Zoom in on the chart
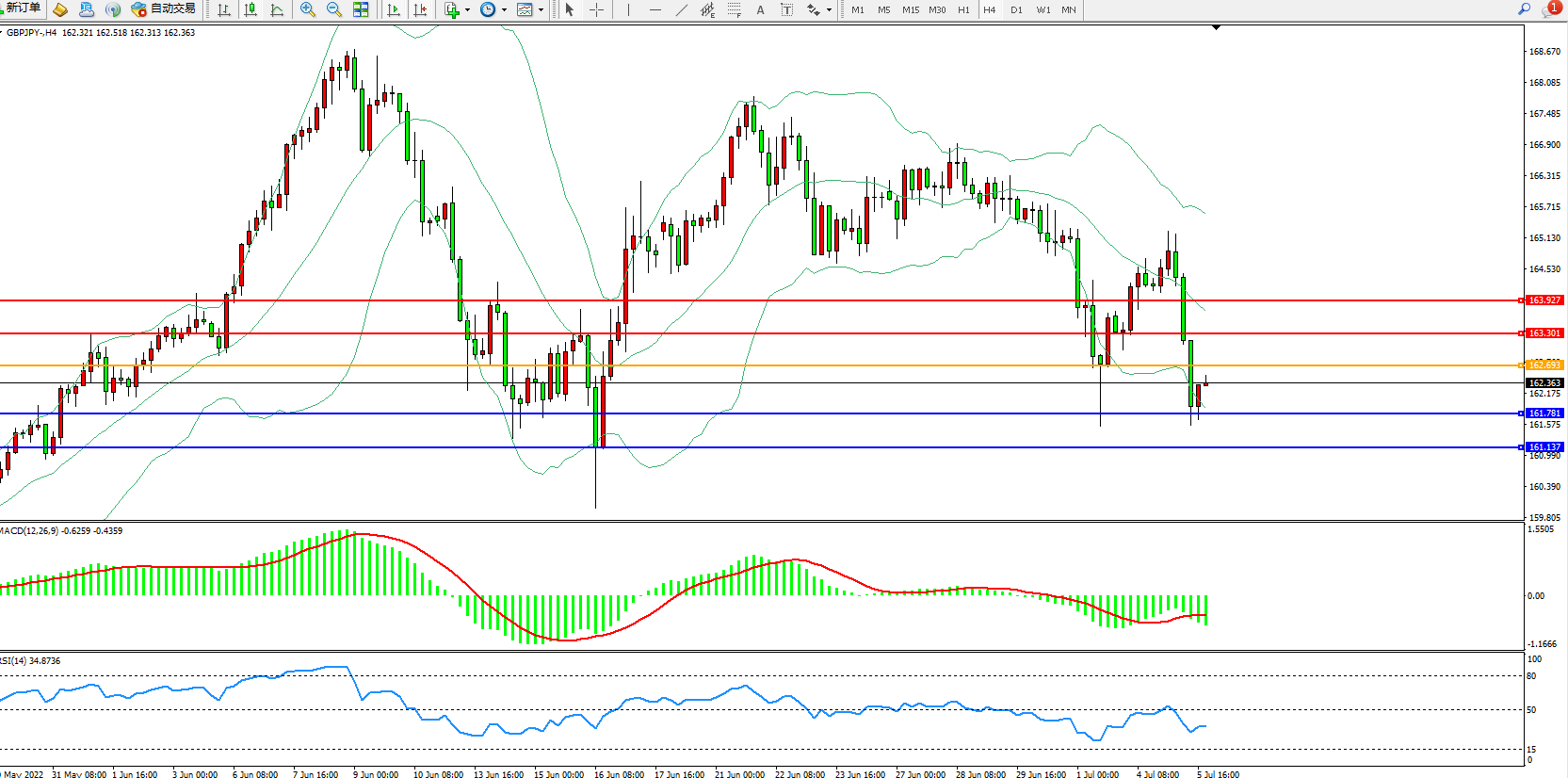The height and width of the screenshot is (778, 1568). 307,9
